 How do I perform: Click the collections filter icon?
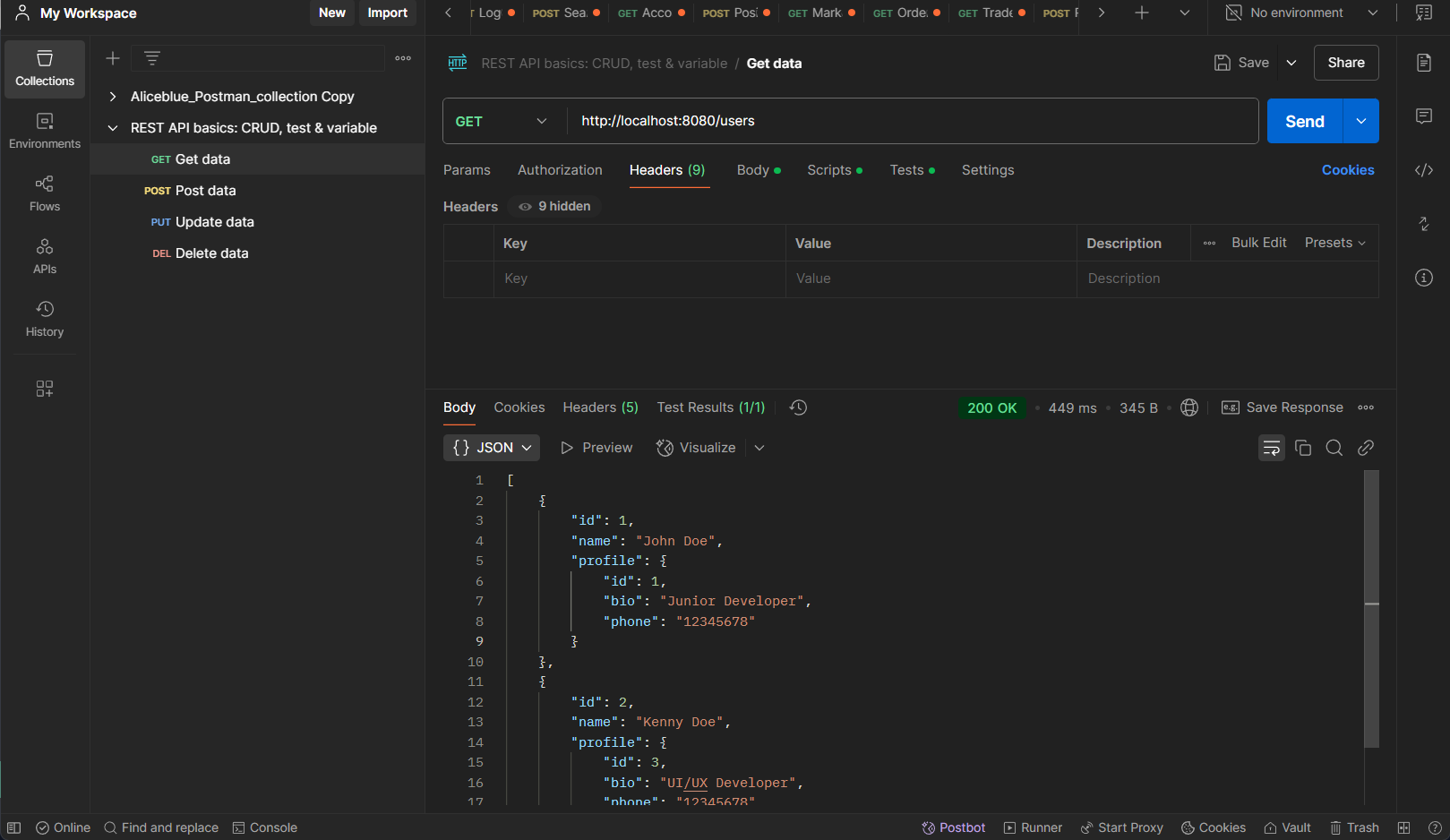coord(152,58)
